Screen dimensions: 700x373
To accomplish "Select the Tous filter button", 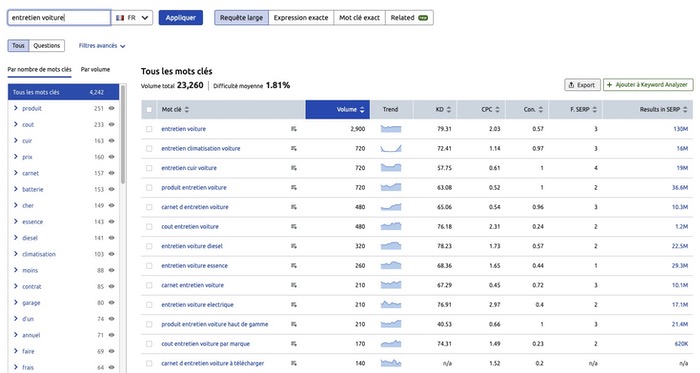I will tap(18, 46).
